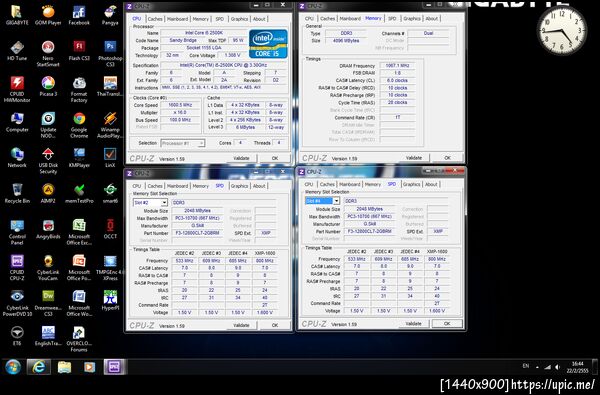Select the memTestPro desktop icon
Viewport: 600px width, 395px height.
tap(79, 193)
